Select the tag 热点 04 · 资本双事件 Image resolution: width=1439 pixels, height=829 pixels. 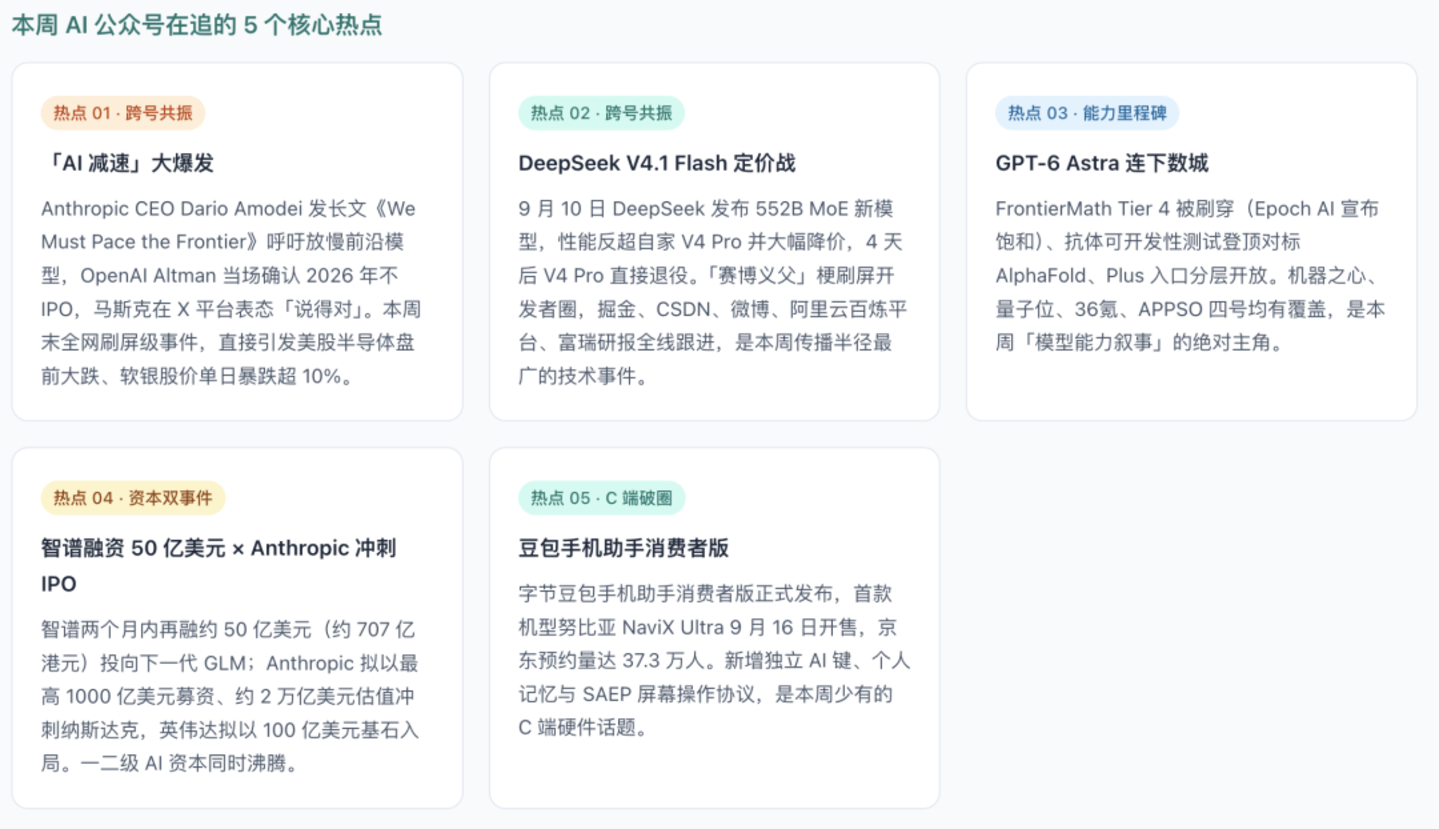[x=133, y=498]
